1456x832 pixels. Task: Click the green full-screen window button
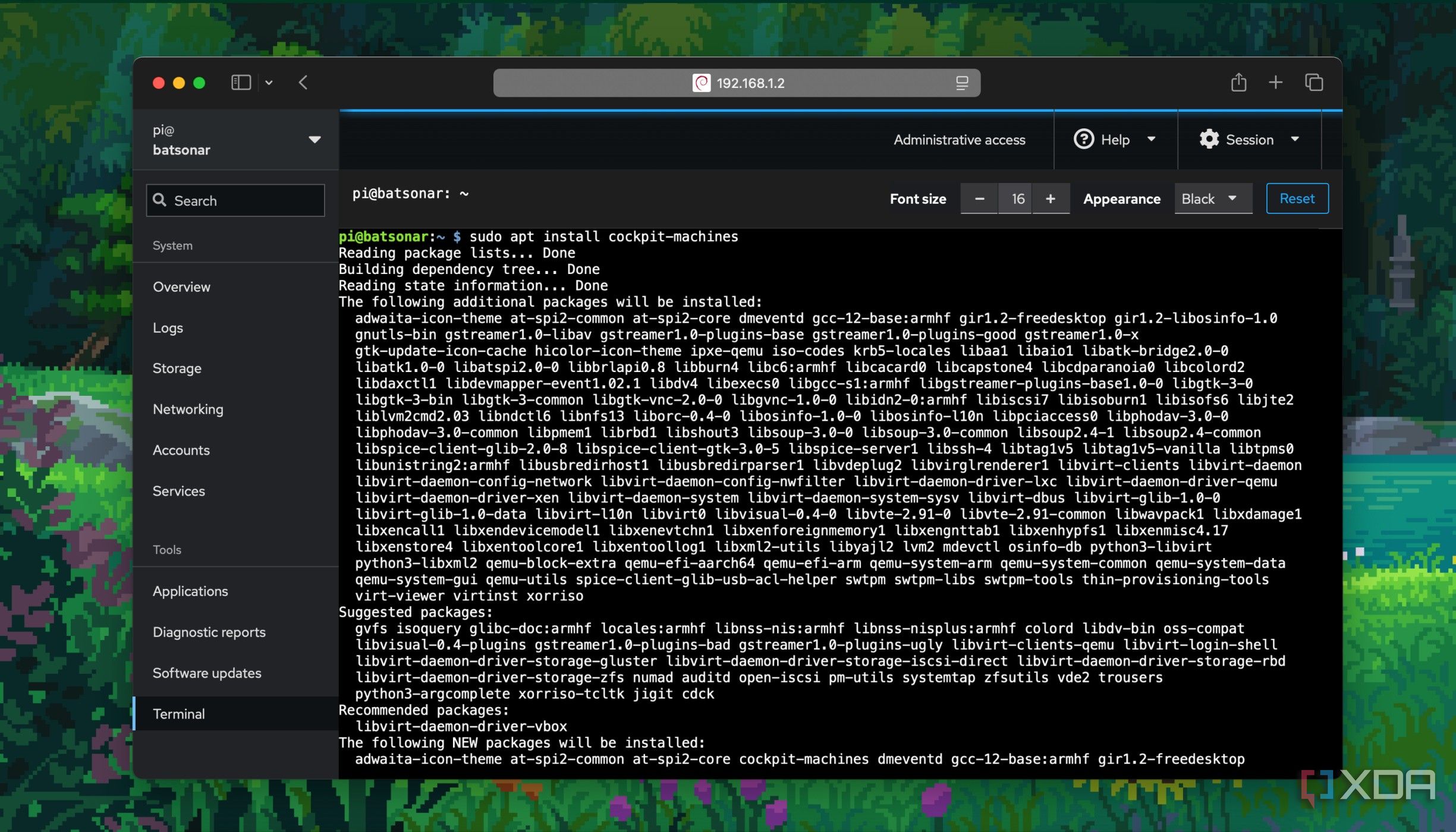coord(200,83)
